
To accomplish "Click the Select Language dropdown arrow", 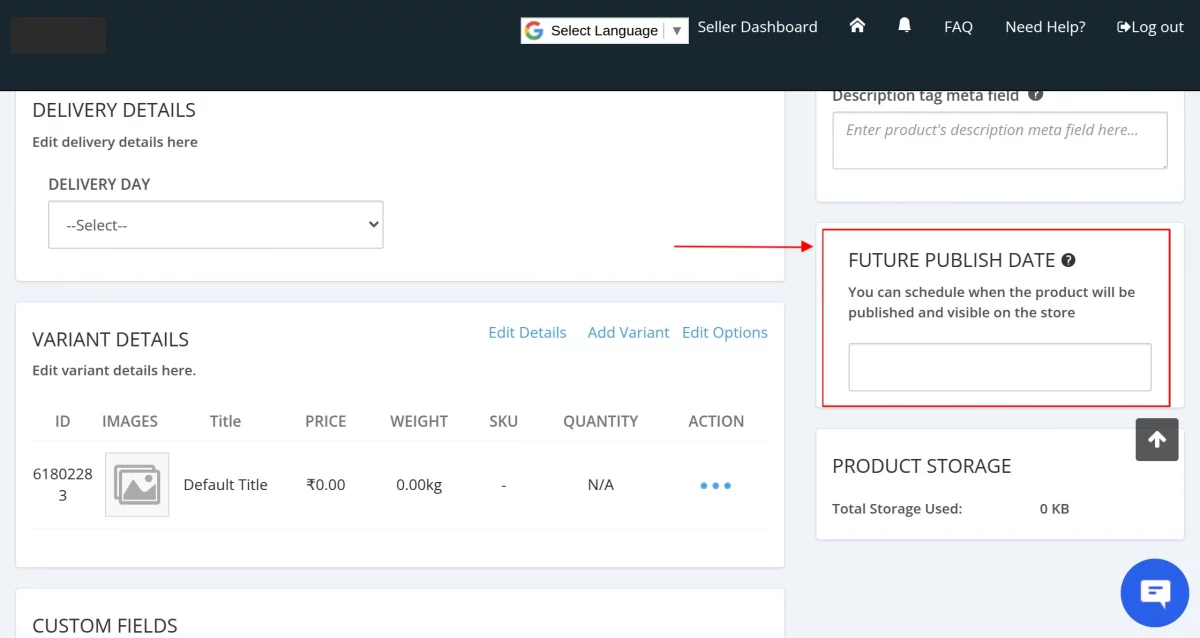I will click(x=677, y=30).
